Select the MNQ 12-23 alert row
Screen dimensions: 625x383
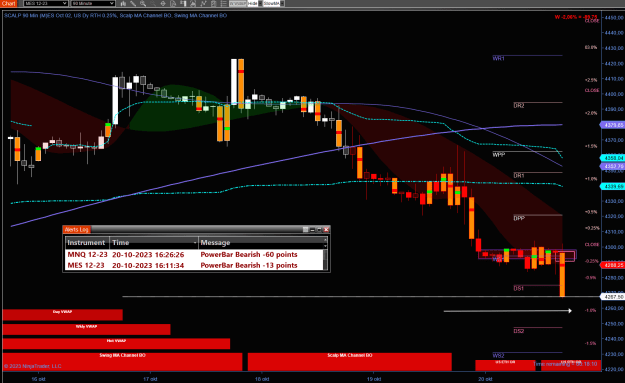tap(194, 255)
